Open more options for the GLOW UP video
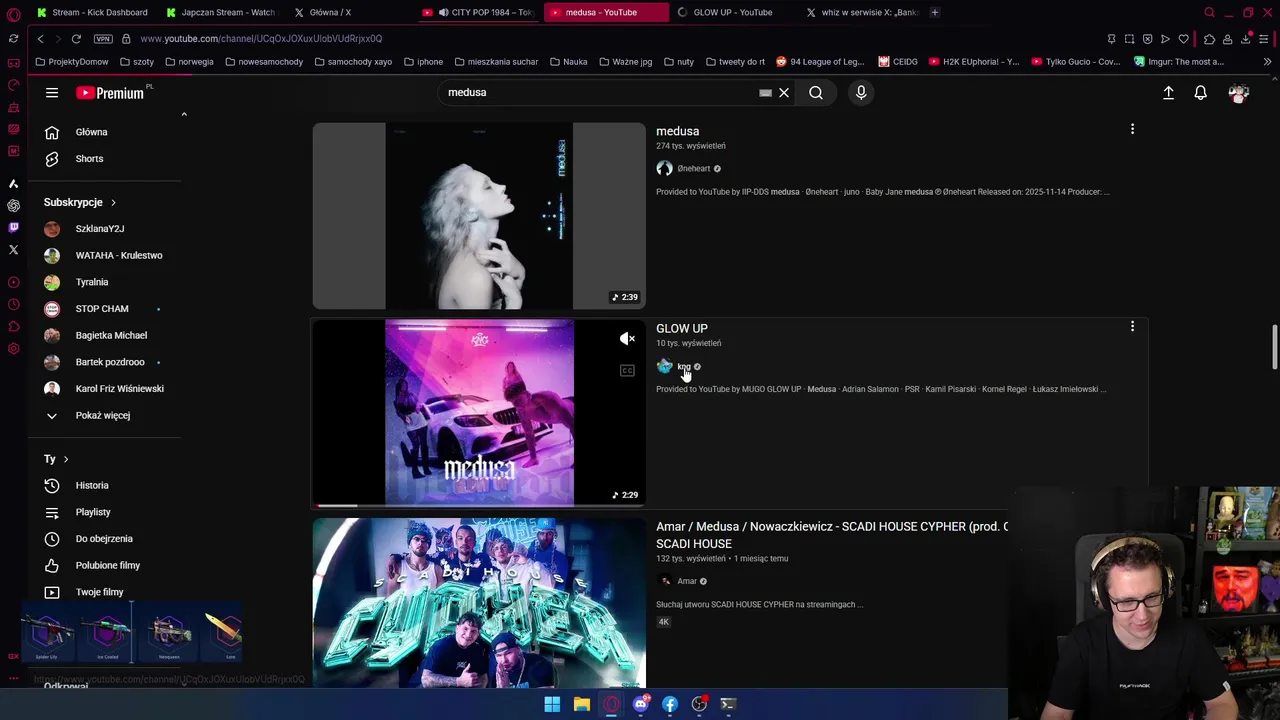 tap(1132, 326)
